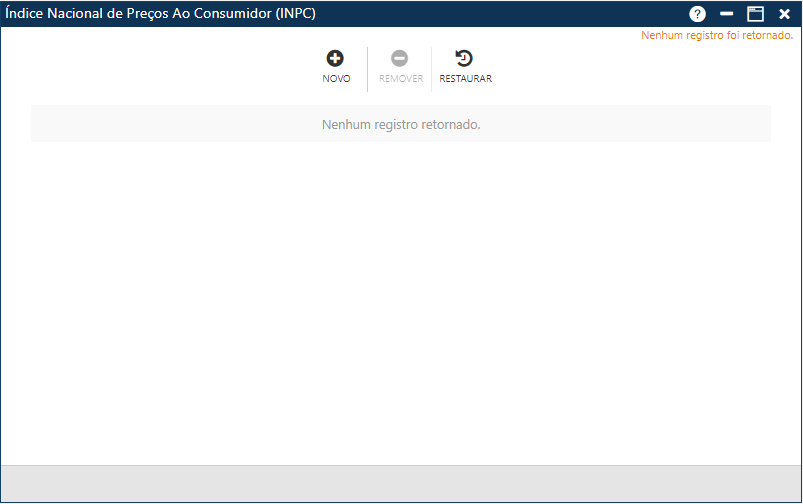Minimize the INPC window

point(727,14)
